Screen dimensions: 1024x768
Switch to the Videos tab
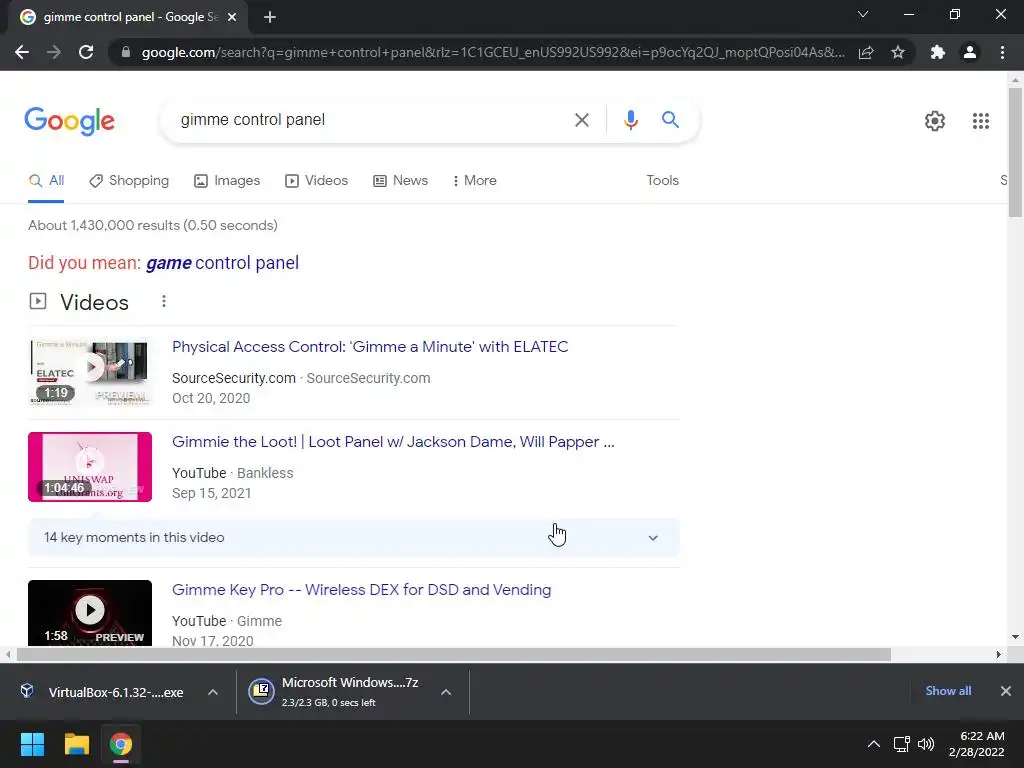tap(316, 180)
